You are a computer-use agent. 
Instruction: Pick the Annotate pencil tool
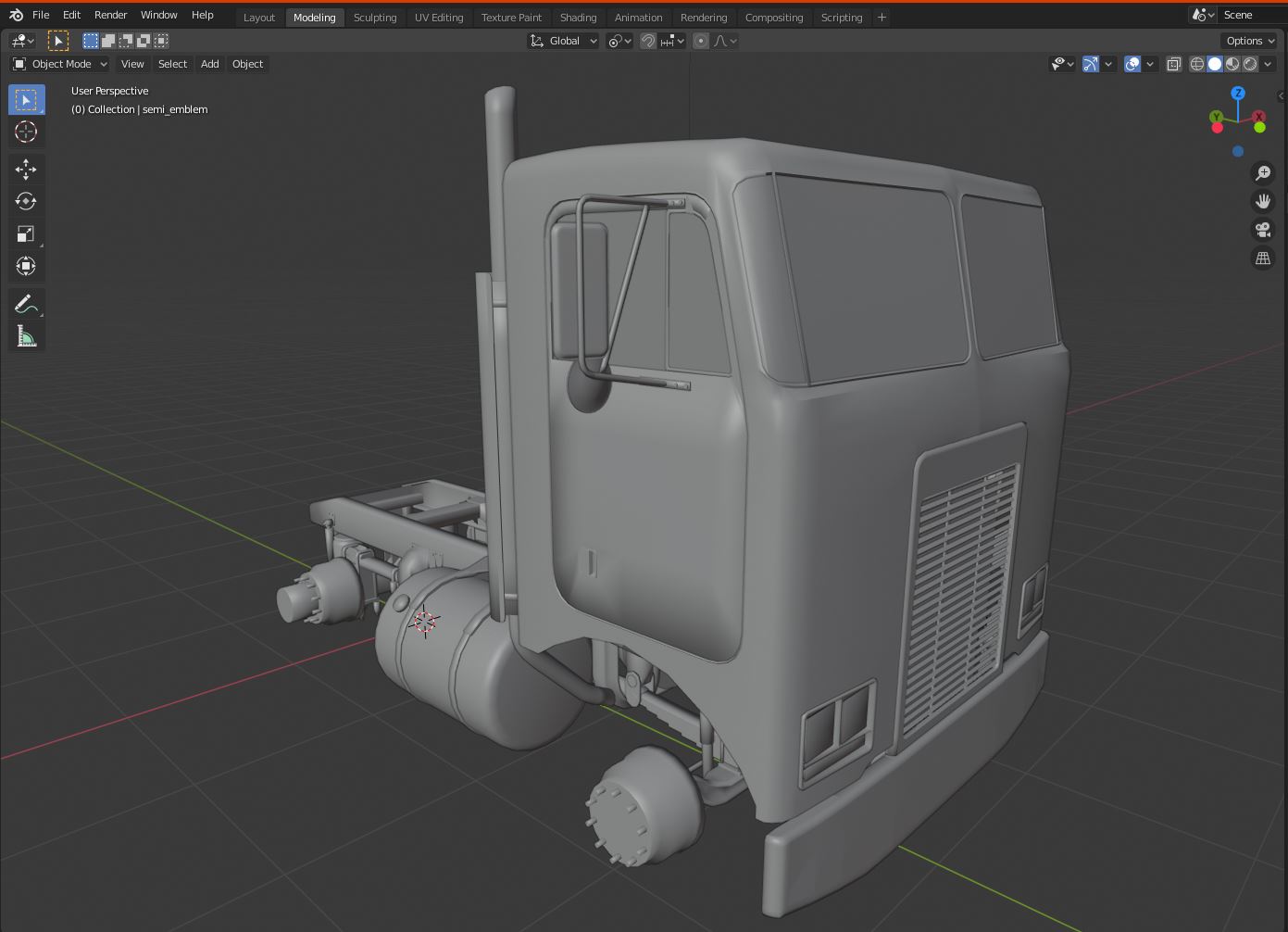[x=26, y=304]
